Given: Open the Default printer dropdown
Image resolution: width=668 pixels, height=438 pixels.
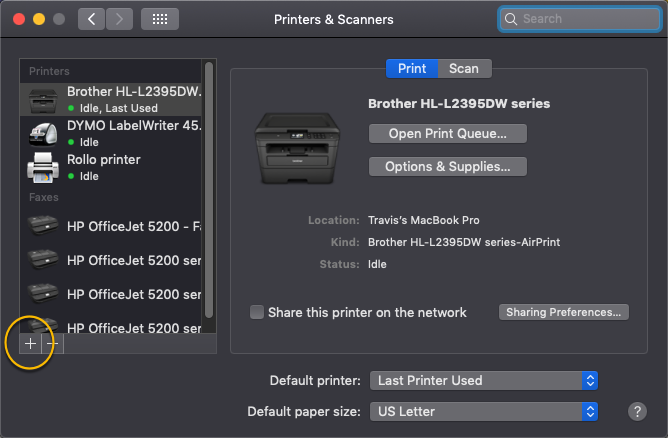Looking at the screenshot, I should click(484, 380).
